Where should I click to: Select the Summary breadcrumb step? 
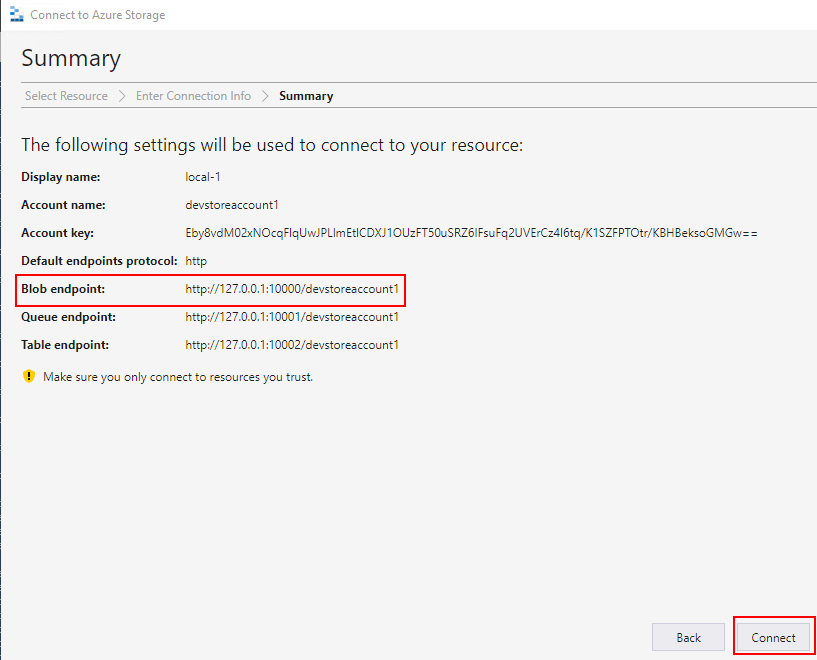pyautogui.click(x=306, y=96)
